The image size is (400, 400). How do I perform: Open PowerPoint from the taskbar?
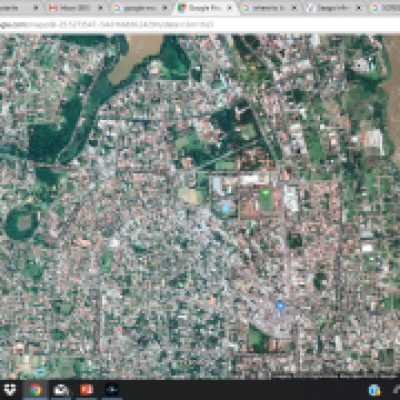pos(86,390)
